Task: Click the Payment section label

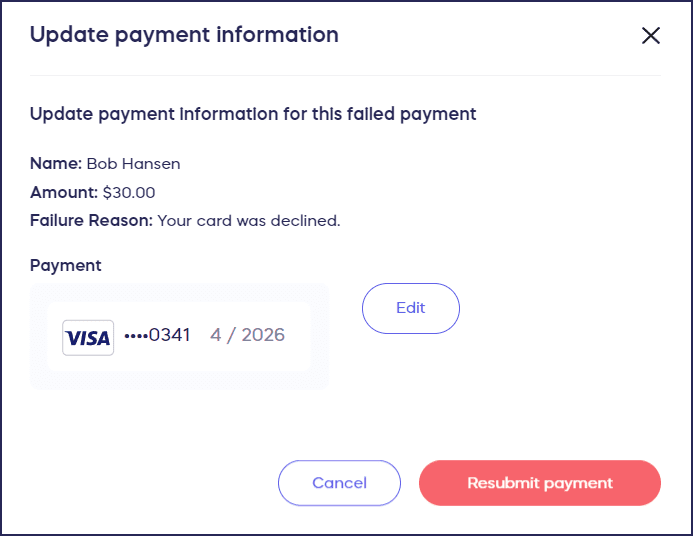Action: (x=66, y=265)
